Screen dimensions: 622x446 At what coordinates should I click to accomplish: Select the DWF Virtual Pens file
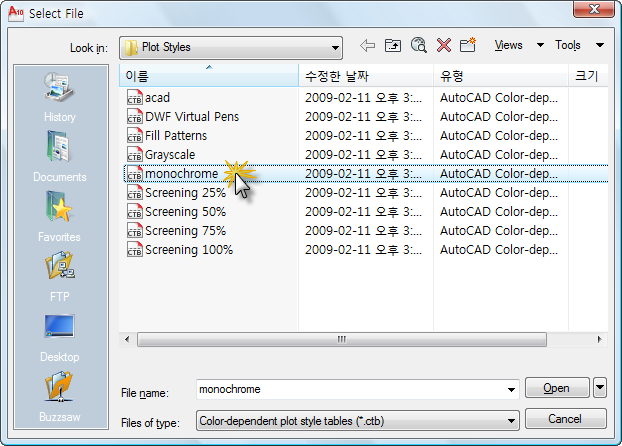(192, 116)
